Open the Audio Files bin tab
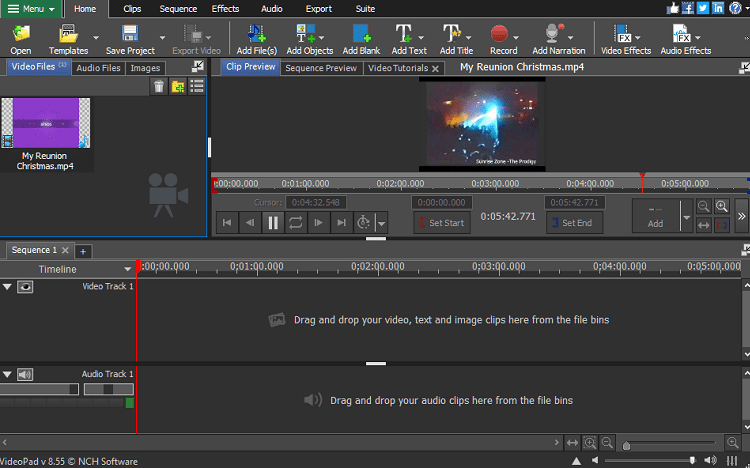This screenshot has height=468, width=750. (99, 68)
